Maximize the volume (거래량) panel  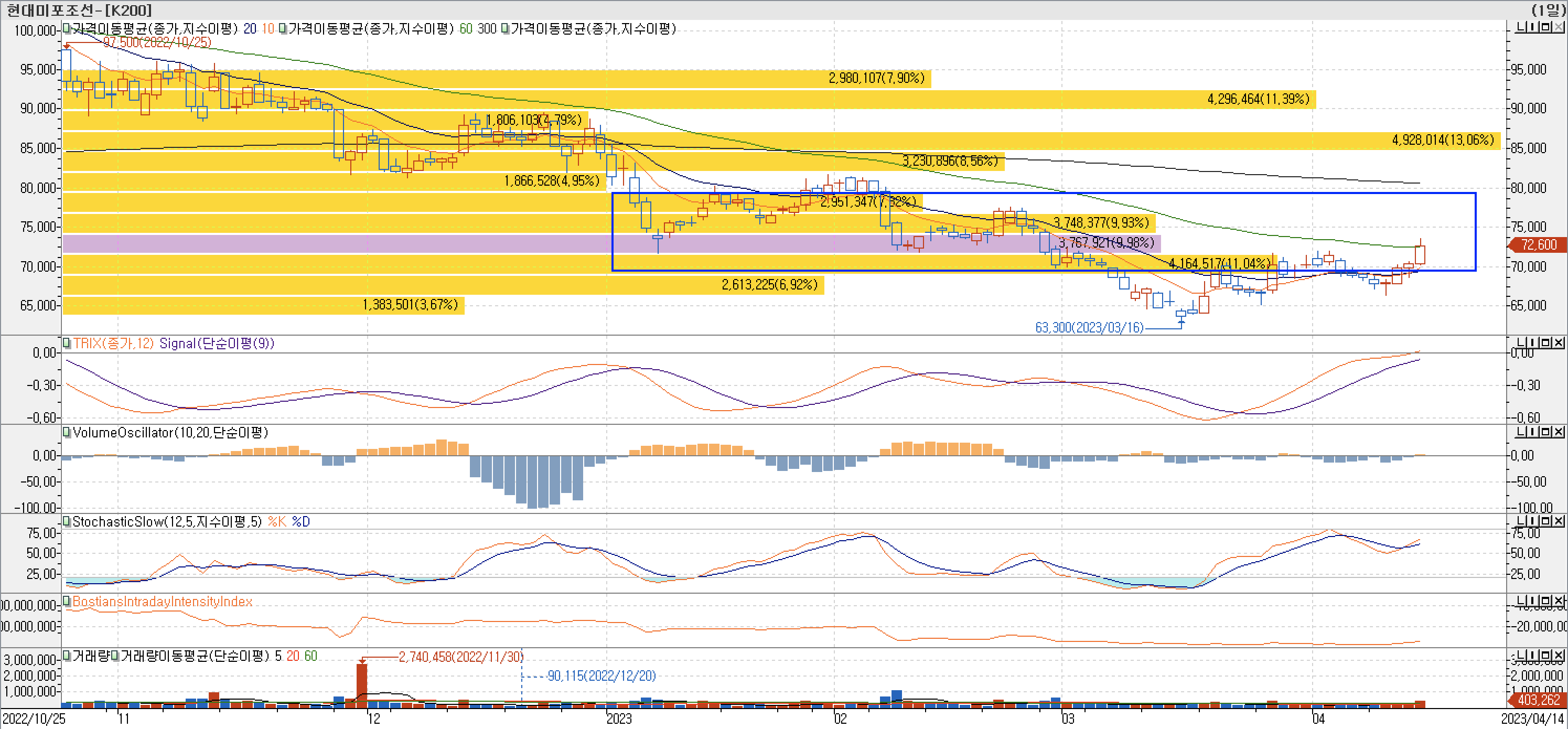pyautogui.click(x=1546, y=656)
